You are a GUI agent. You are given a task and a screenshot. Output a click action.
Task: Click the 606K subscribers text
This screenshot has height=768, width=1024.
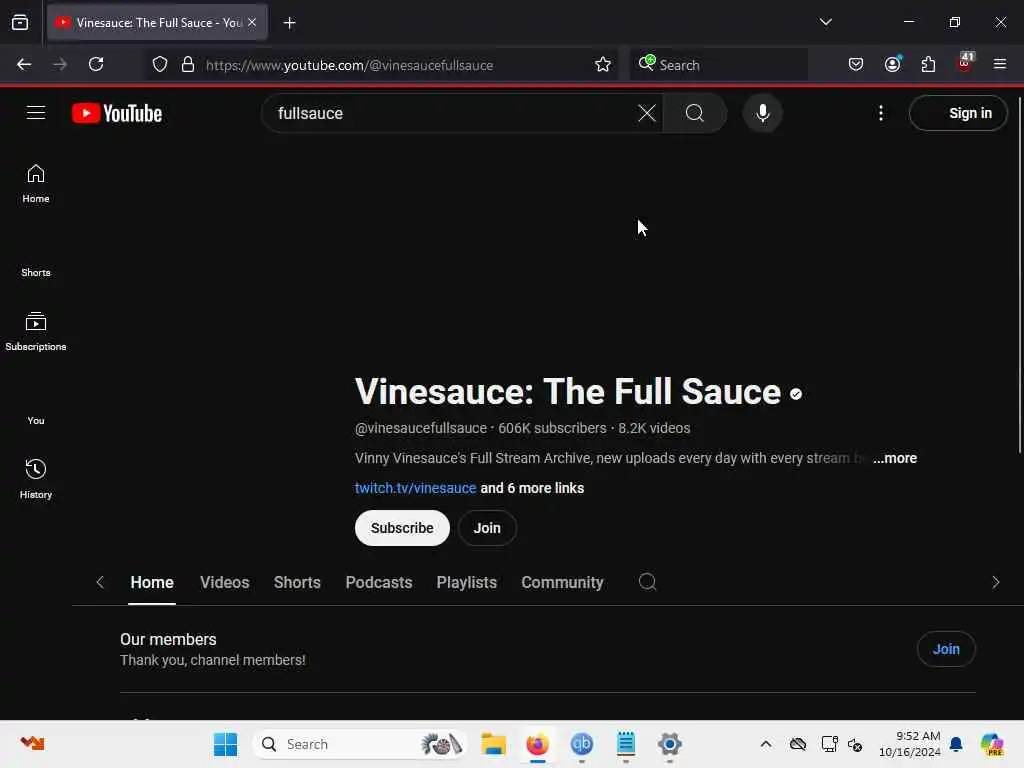[x=552, y=428]
